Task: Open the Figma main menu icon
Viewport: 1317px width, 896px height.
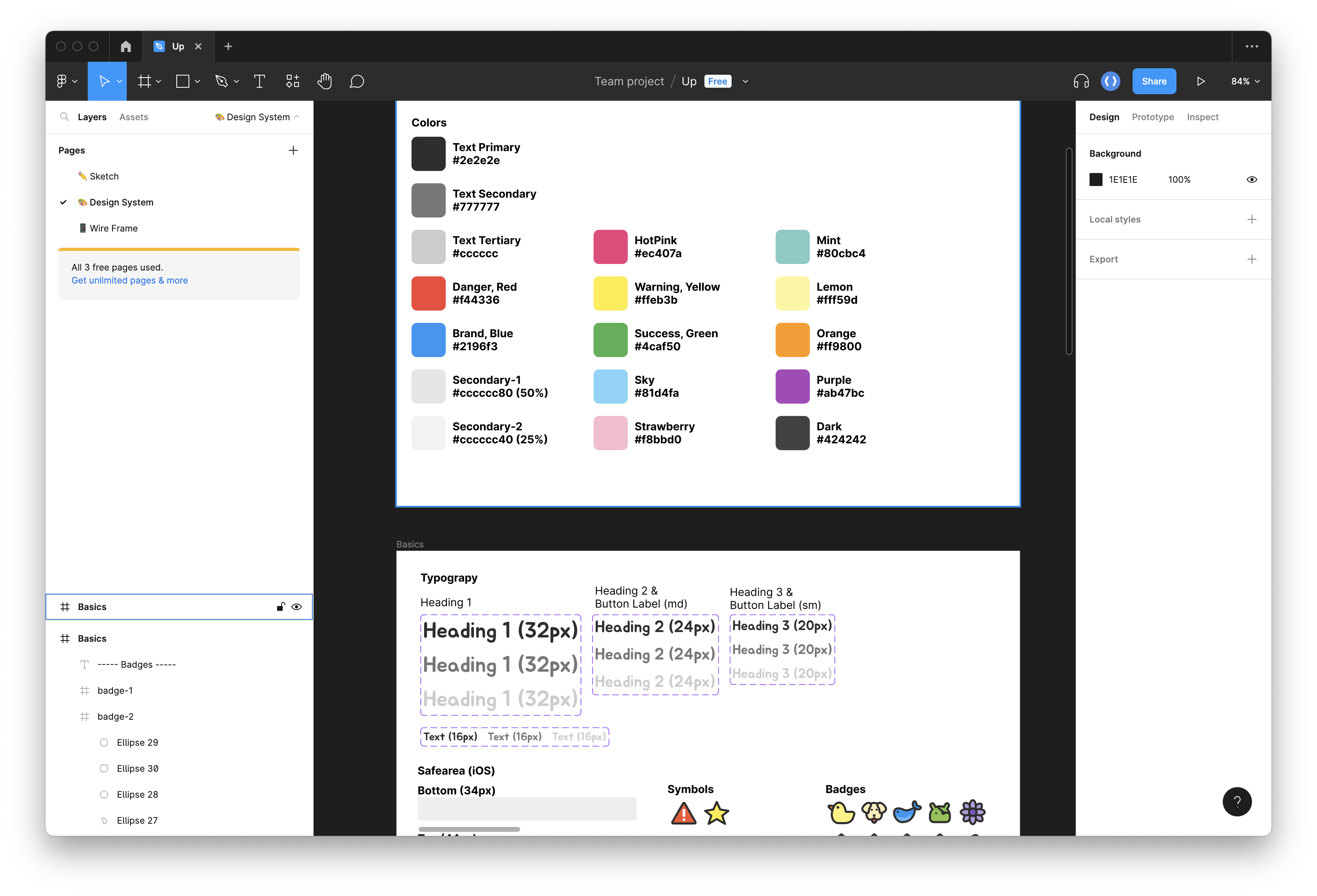Action: [62, 81]
